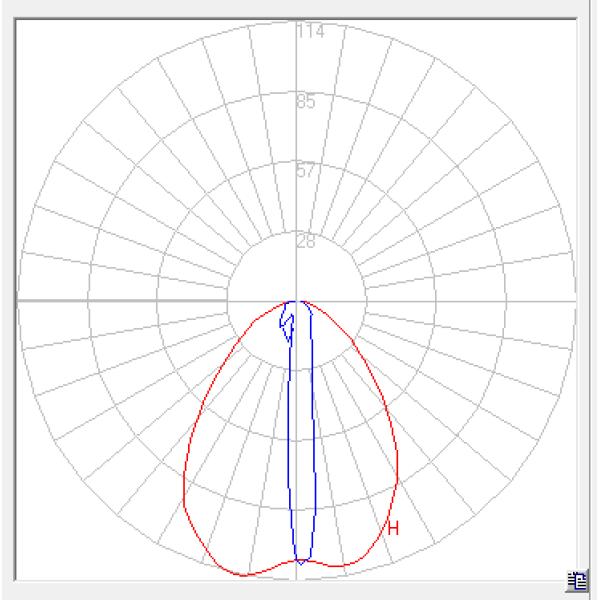
Task: Click the left end of the horizontal axis
Action: [20, 300]
